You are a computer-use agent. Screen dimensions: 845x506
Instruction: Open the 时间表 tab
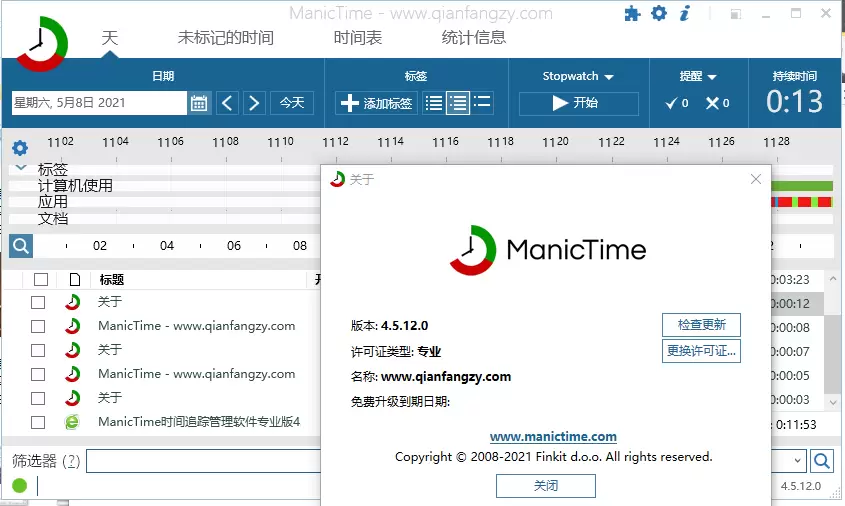[358, 38]
